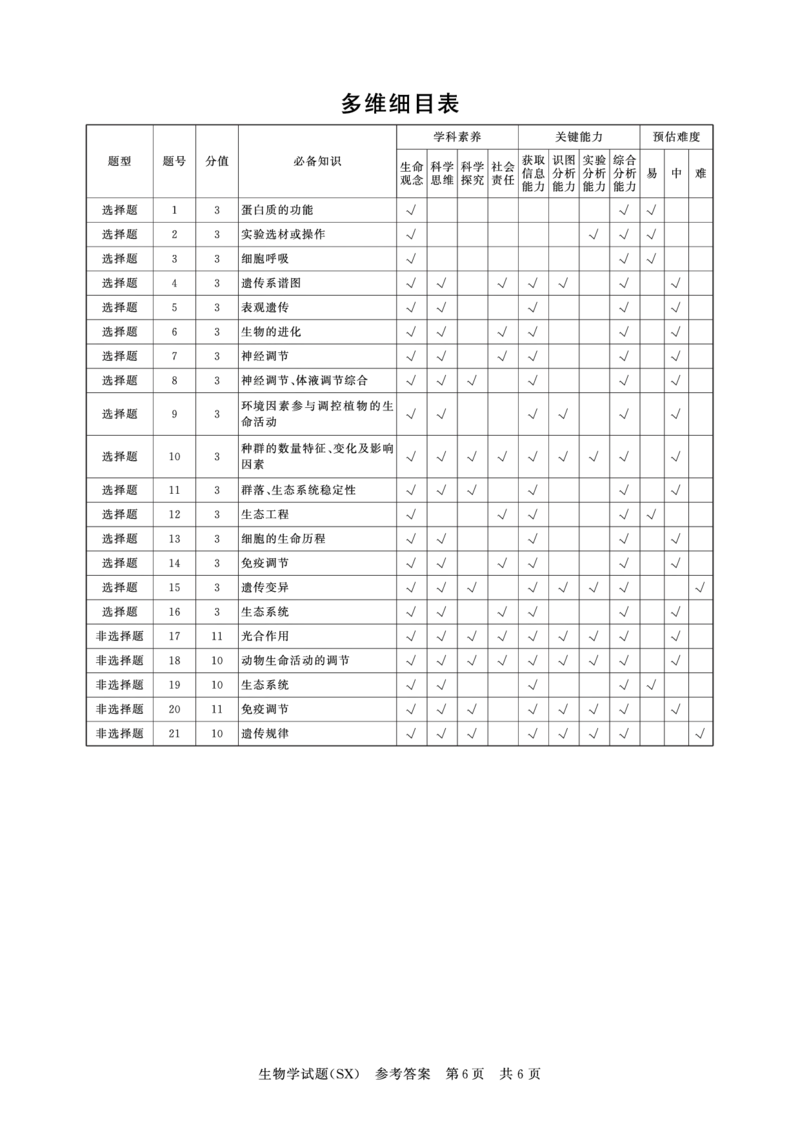Click the second merged group header
800x1132 pixels.
point(575,135)
